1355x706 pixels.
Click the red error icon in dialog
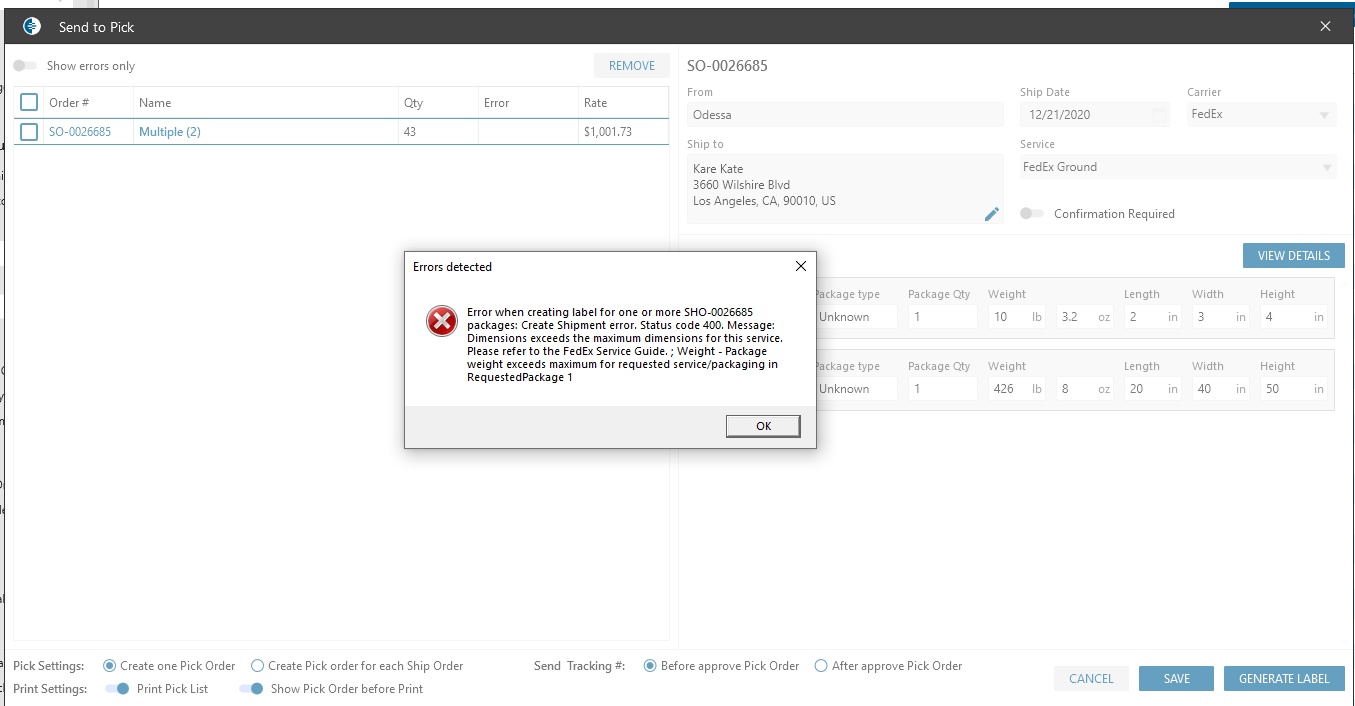pos(441,321)
